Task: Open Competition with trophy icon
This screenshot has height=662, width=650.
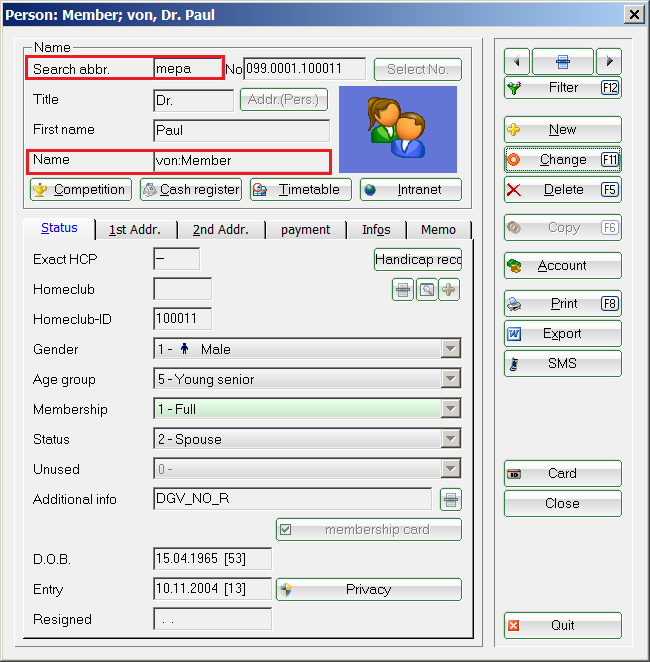Action: pyautogui.click(x=81, y=190)
